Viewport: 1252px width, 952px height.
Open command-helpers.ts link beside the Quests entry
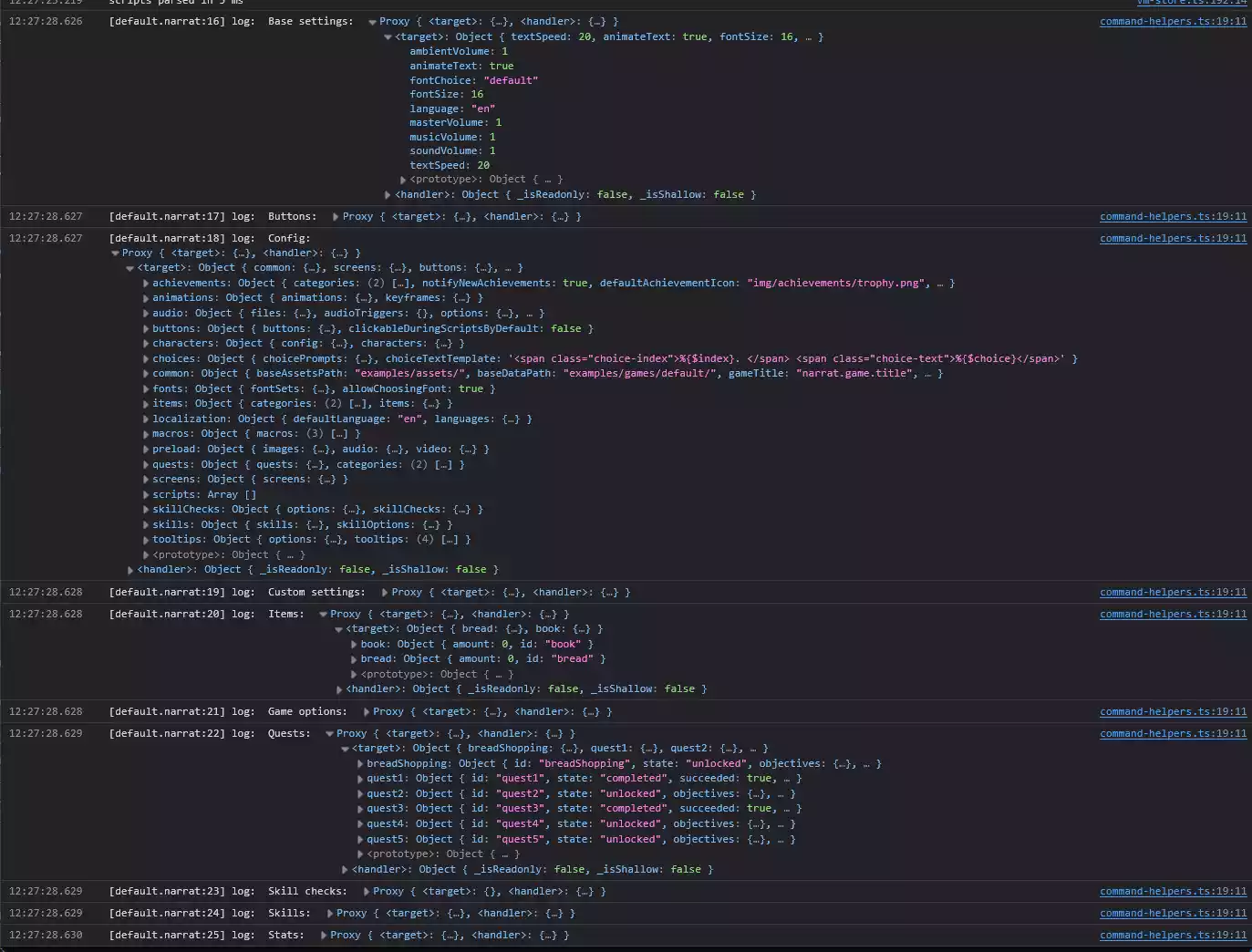coord(1173,733)
